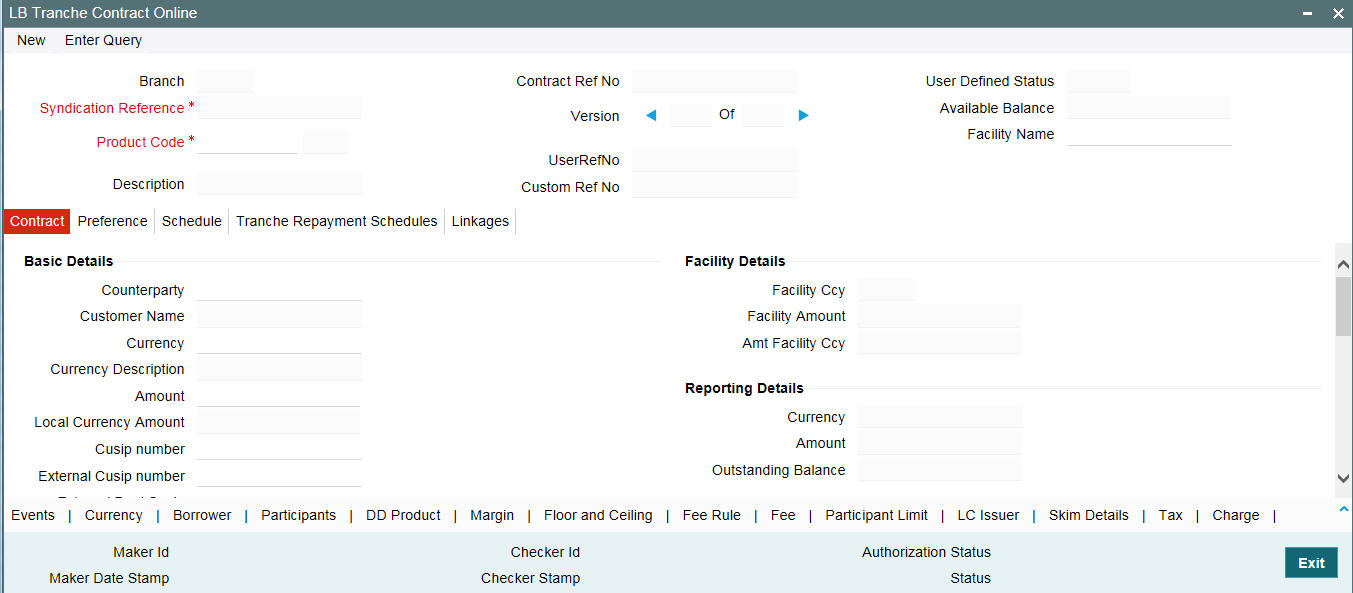
Task: Click Reporting Details Currency field
Action: pyautogui.click(x=940, y=417)
